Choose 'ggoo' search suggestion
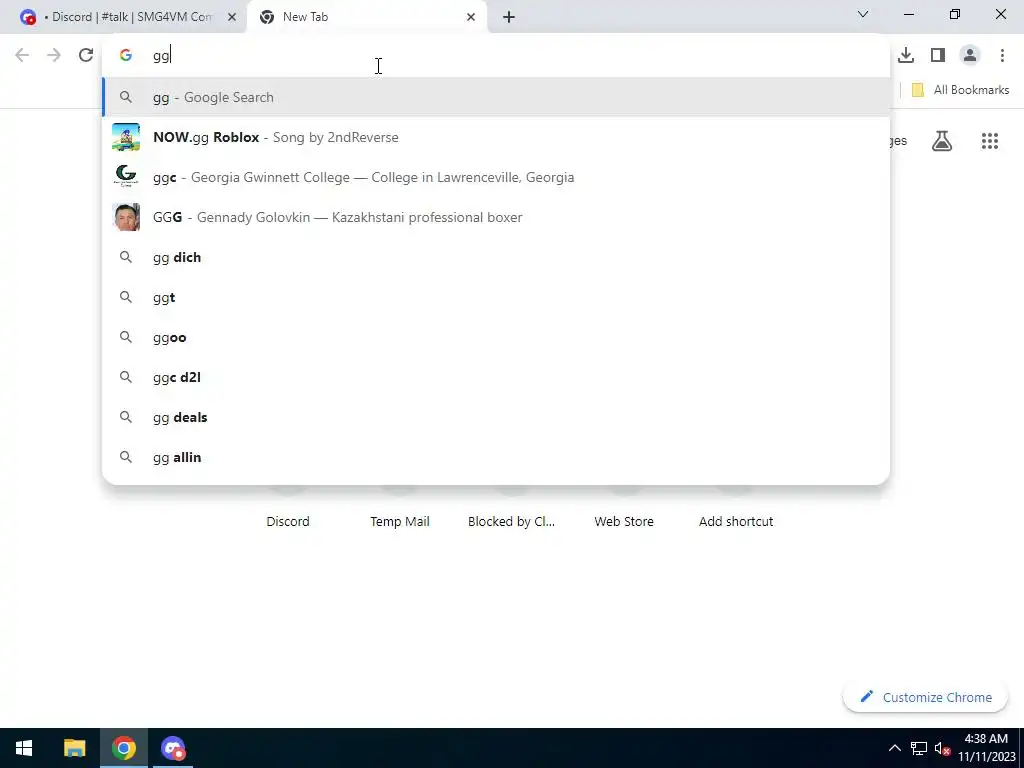 tap(496, 337)
